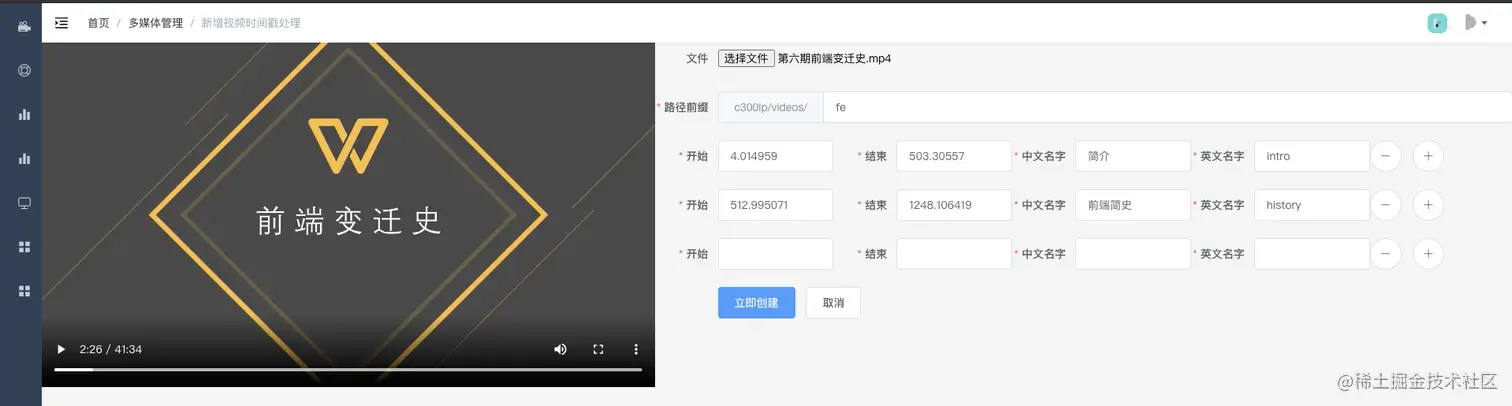The width and height of the screenshot is (1512, 406).
Task: Submit the form with 立即创建
Action: coord(756,303)
